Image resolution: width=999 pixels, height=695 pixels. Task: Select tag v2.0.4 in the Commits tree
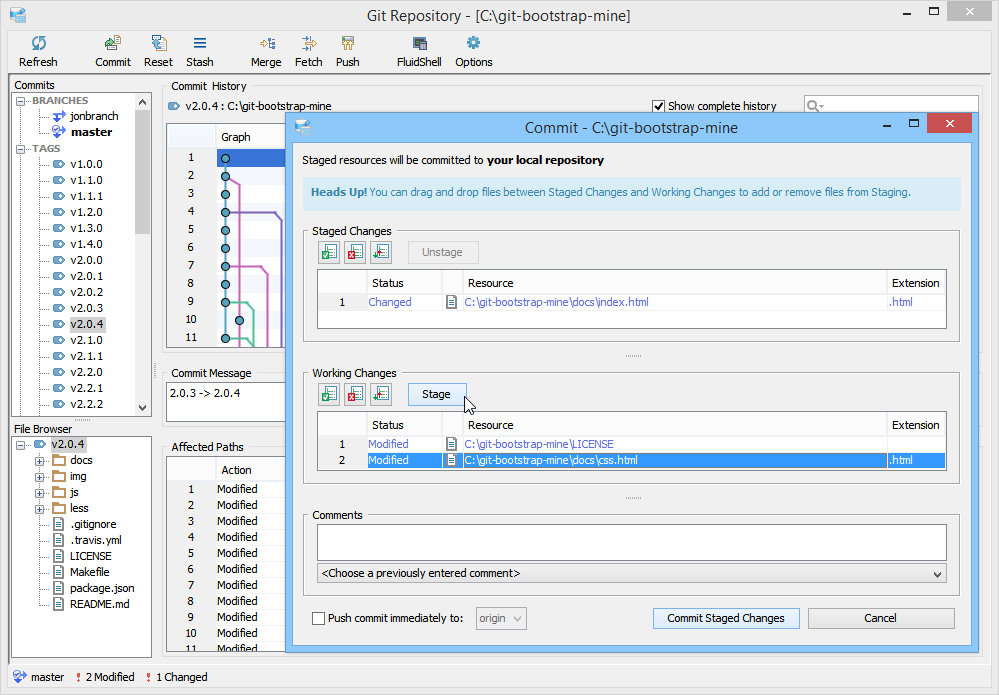click(x=87, y=324)
